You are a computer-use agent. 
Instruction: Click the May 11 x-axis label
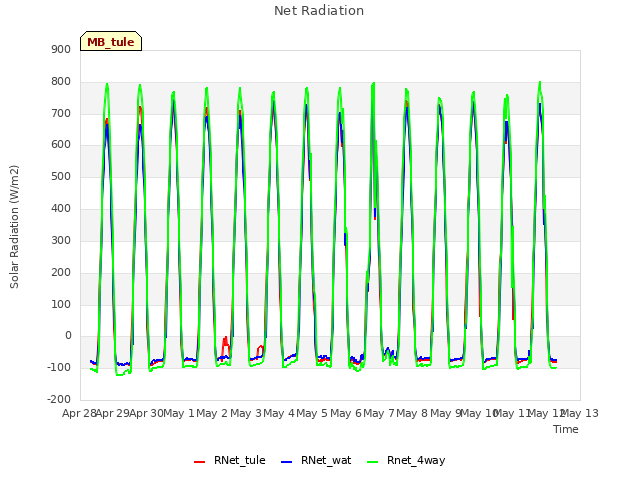[x=512, y=413]
